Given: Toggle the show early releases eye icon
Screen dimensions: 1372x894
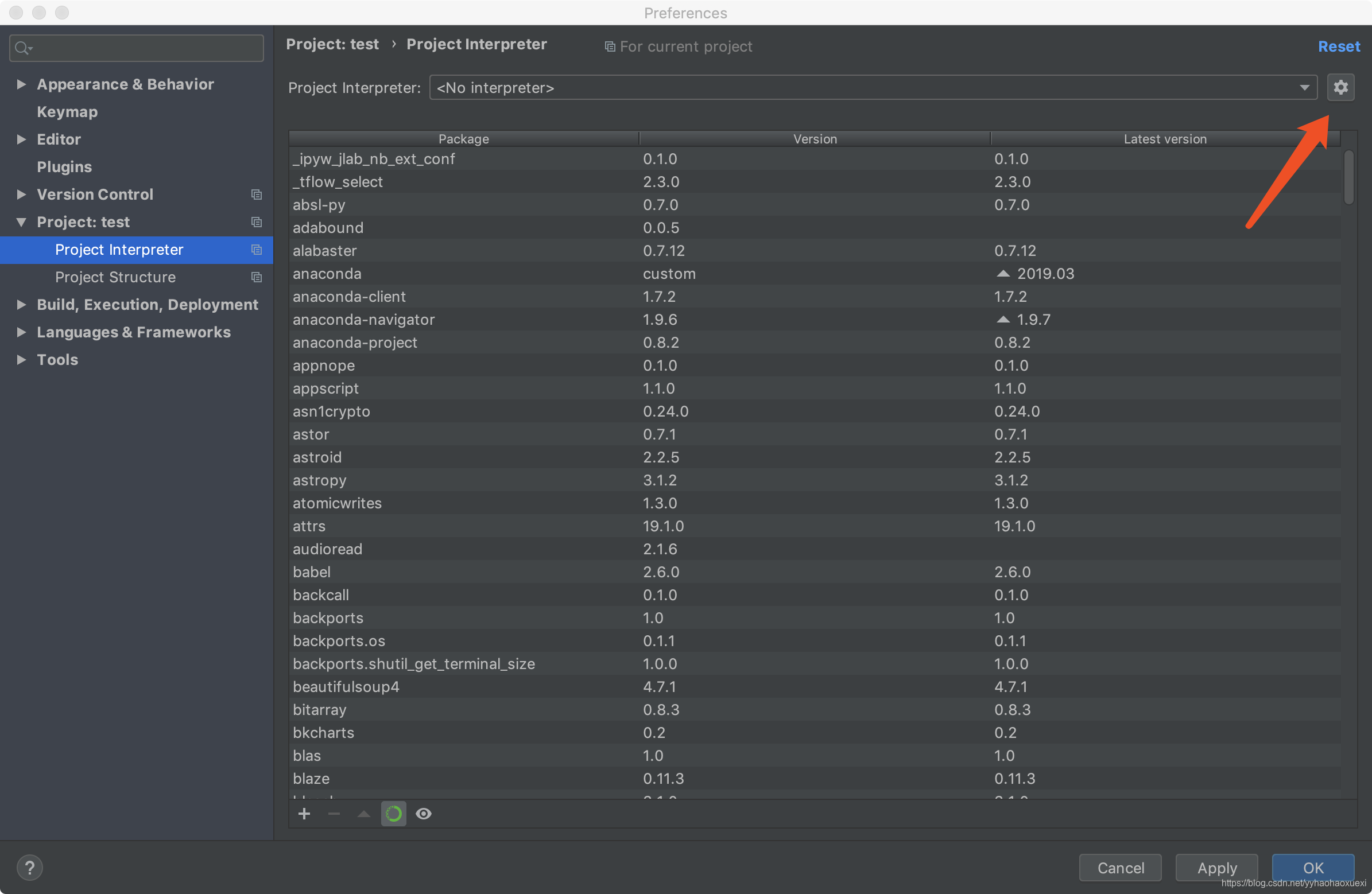Looking at the screenshot, I should click(424, 813).
